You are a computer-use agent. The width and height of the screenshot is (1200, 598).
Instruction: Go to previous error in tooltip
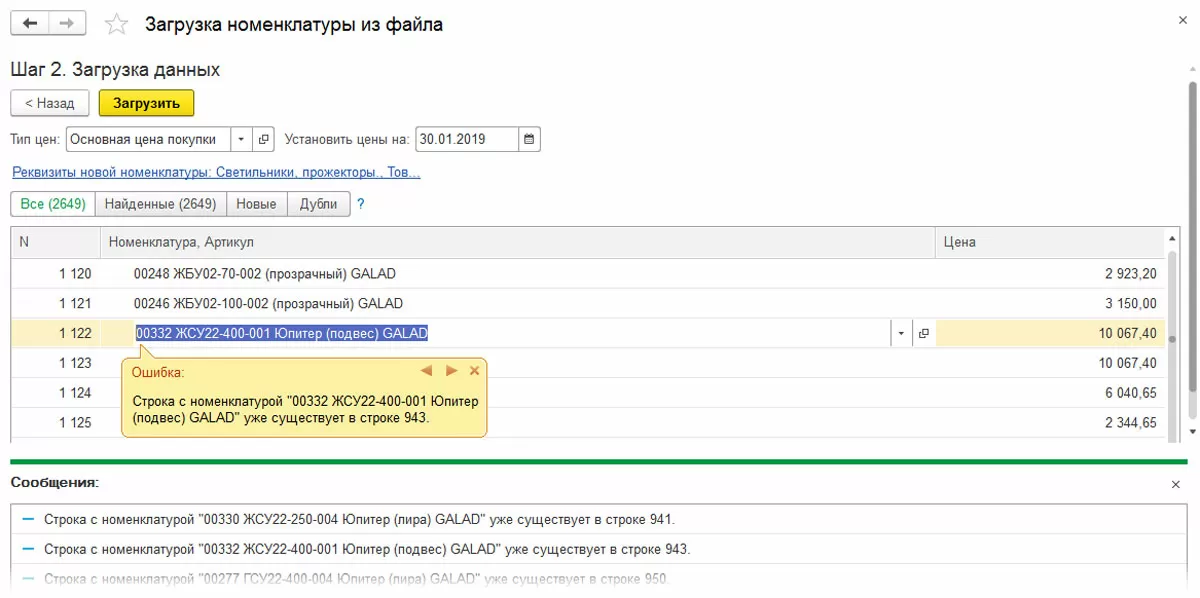(x=426, y=371)
